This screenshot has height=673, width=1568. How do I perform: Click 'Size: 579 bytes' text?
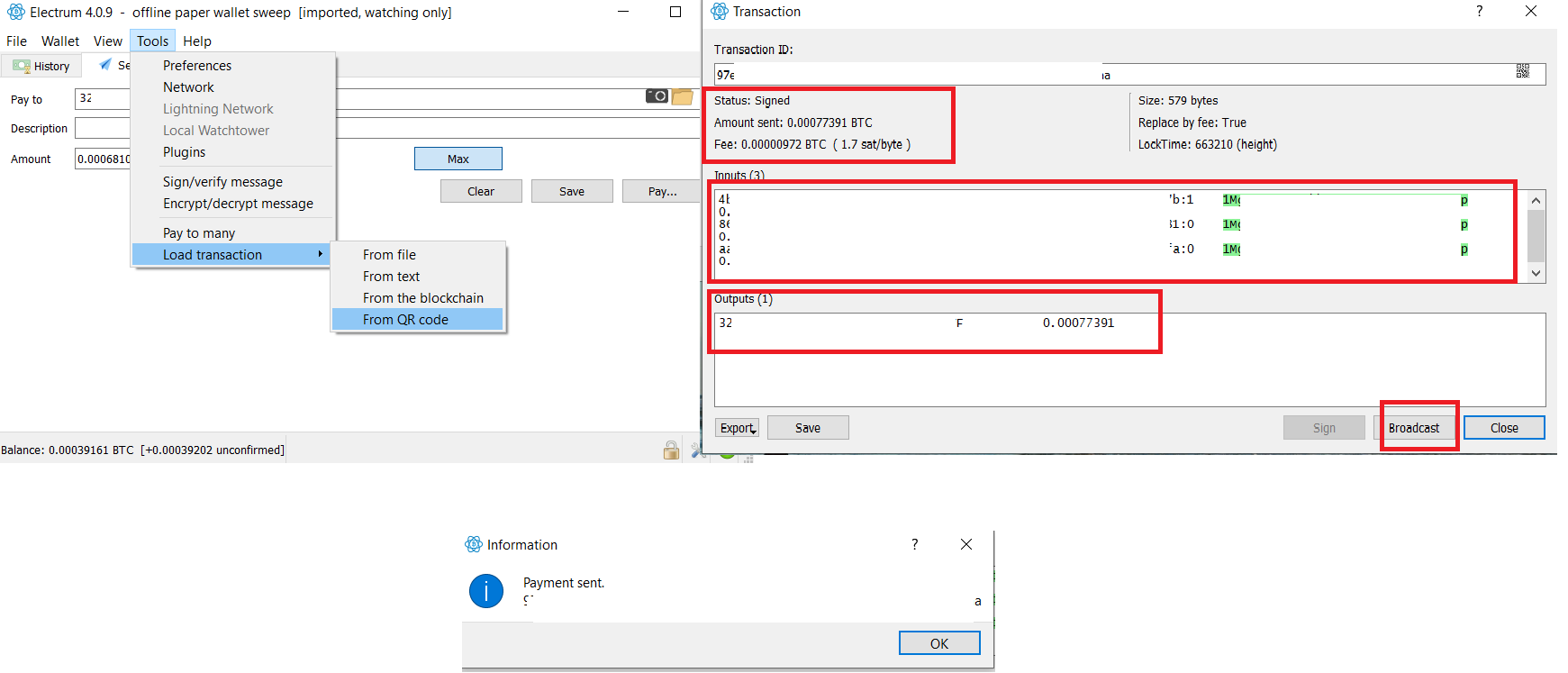coord(1178,100)
